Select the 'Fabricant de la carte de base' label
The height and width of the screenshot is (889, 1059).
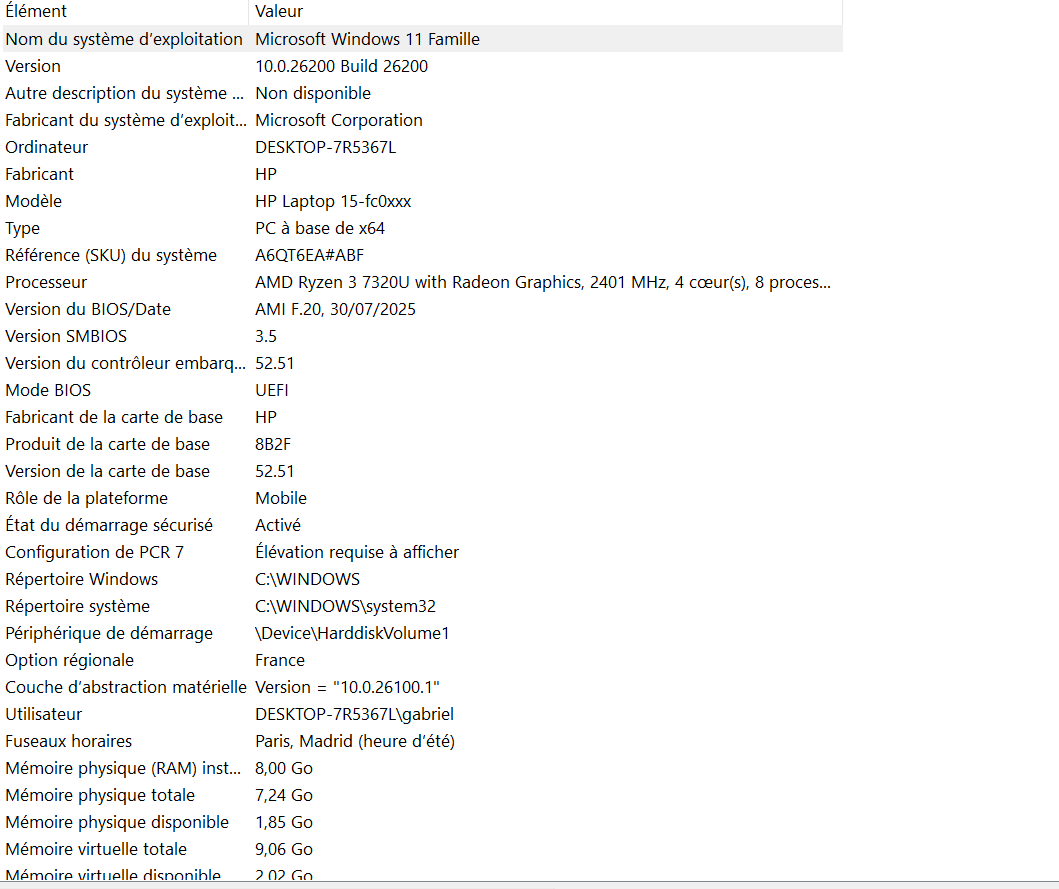coord(114,417)
